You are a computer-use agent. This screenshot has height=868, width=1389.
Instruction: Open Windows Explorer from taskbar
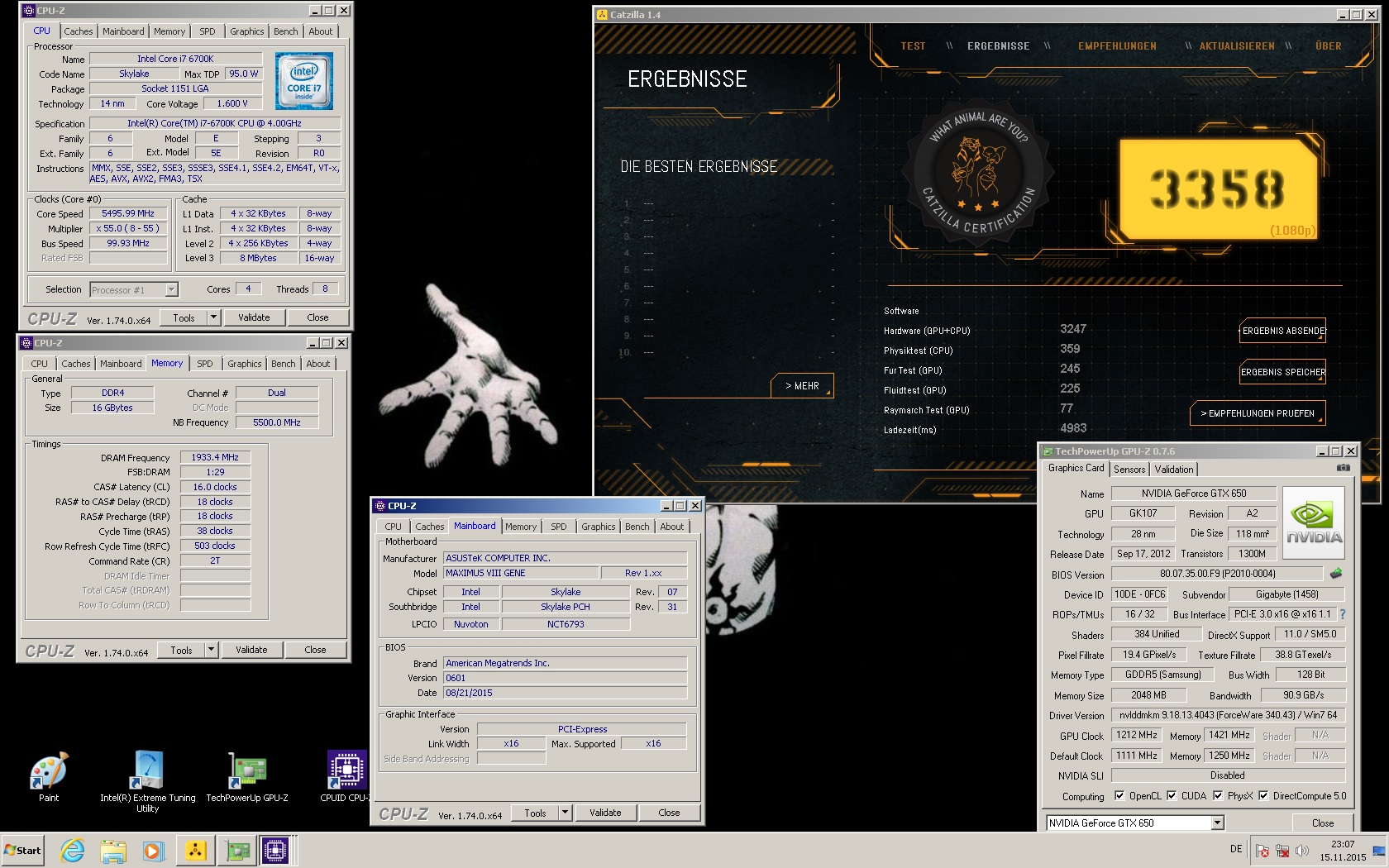point(113,850)
